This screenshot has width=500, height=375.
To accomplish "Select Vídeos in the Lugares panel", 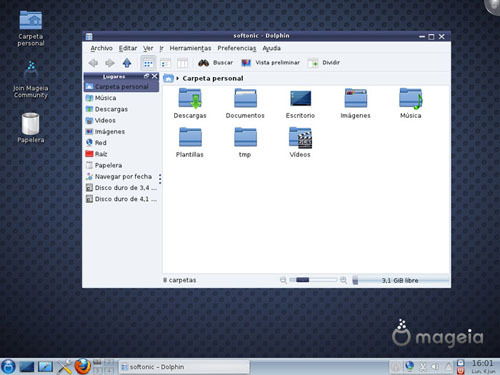I will 121,120.
